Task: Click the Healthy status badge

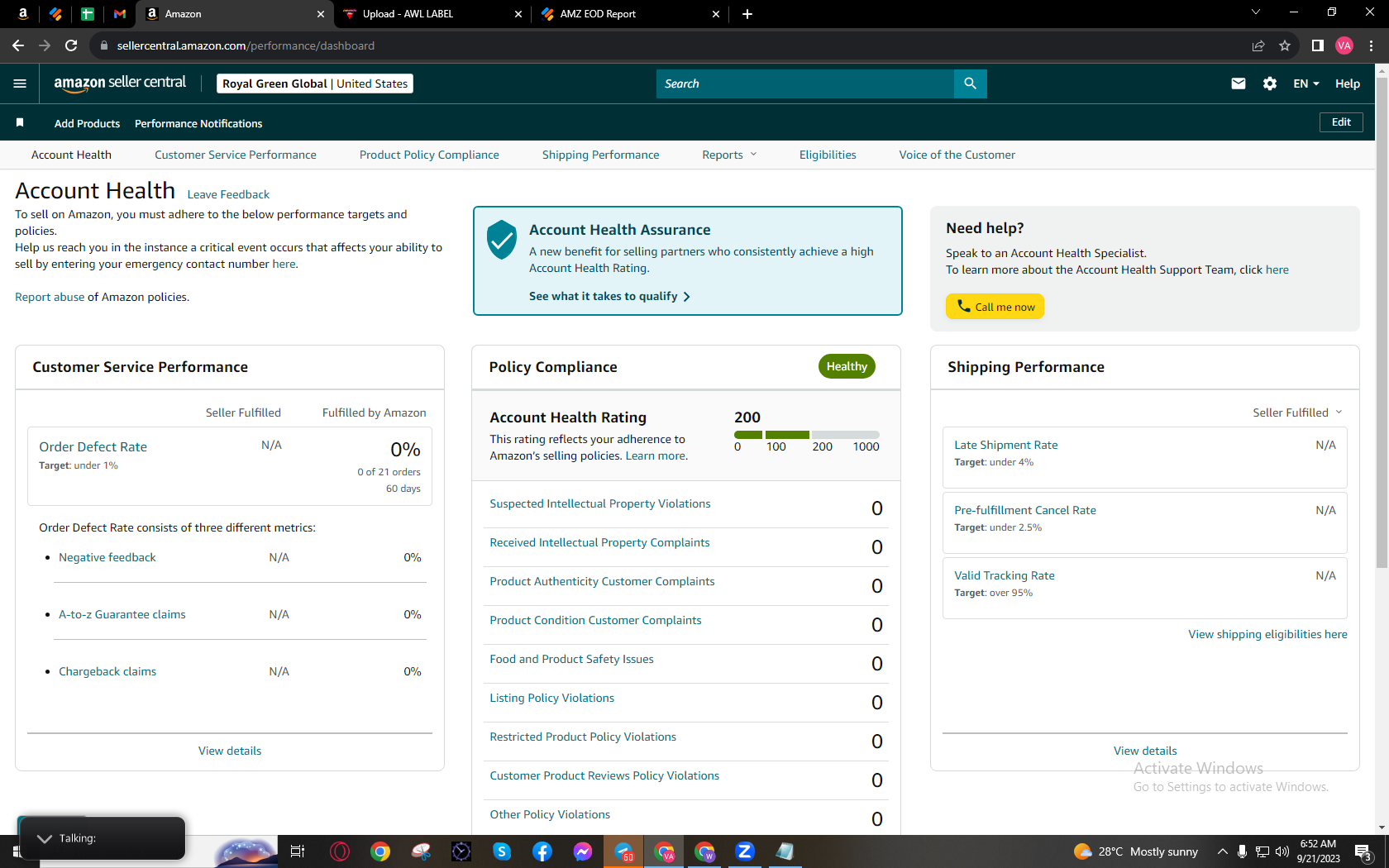Action: click(x=847, y=366)
